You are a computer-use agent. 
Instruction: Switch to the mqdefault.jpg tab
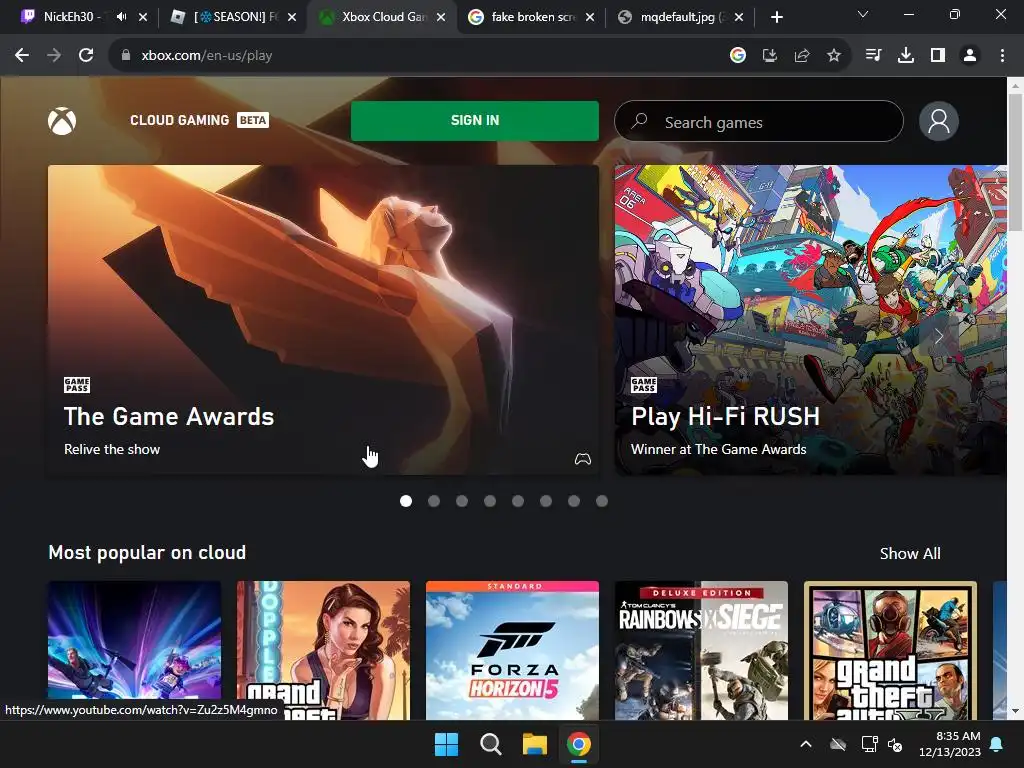pyautogui.click(x=679, y=17)
